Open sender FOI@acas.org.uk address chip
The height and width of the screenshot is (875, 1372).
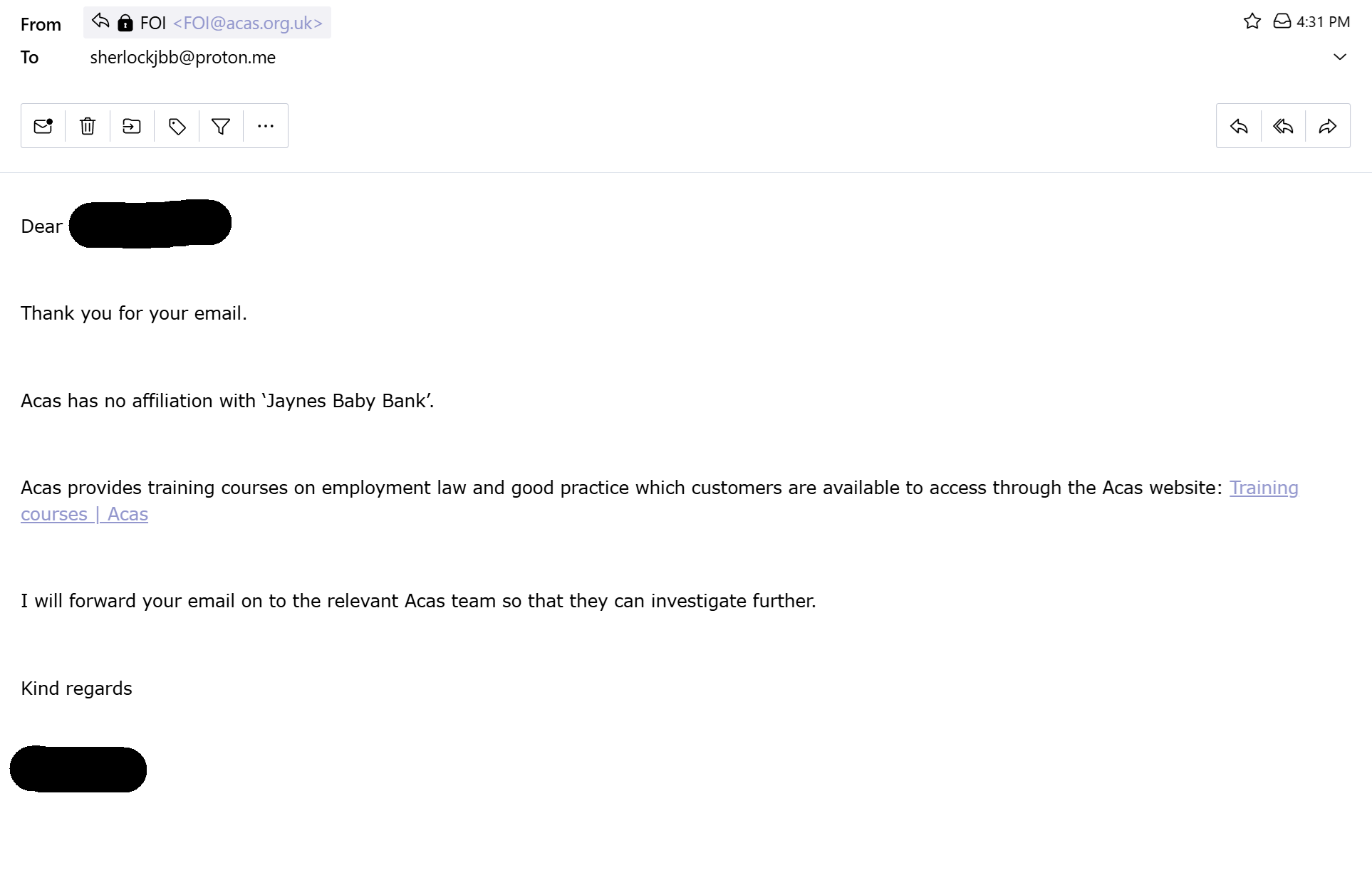click(x=207, y=23)
